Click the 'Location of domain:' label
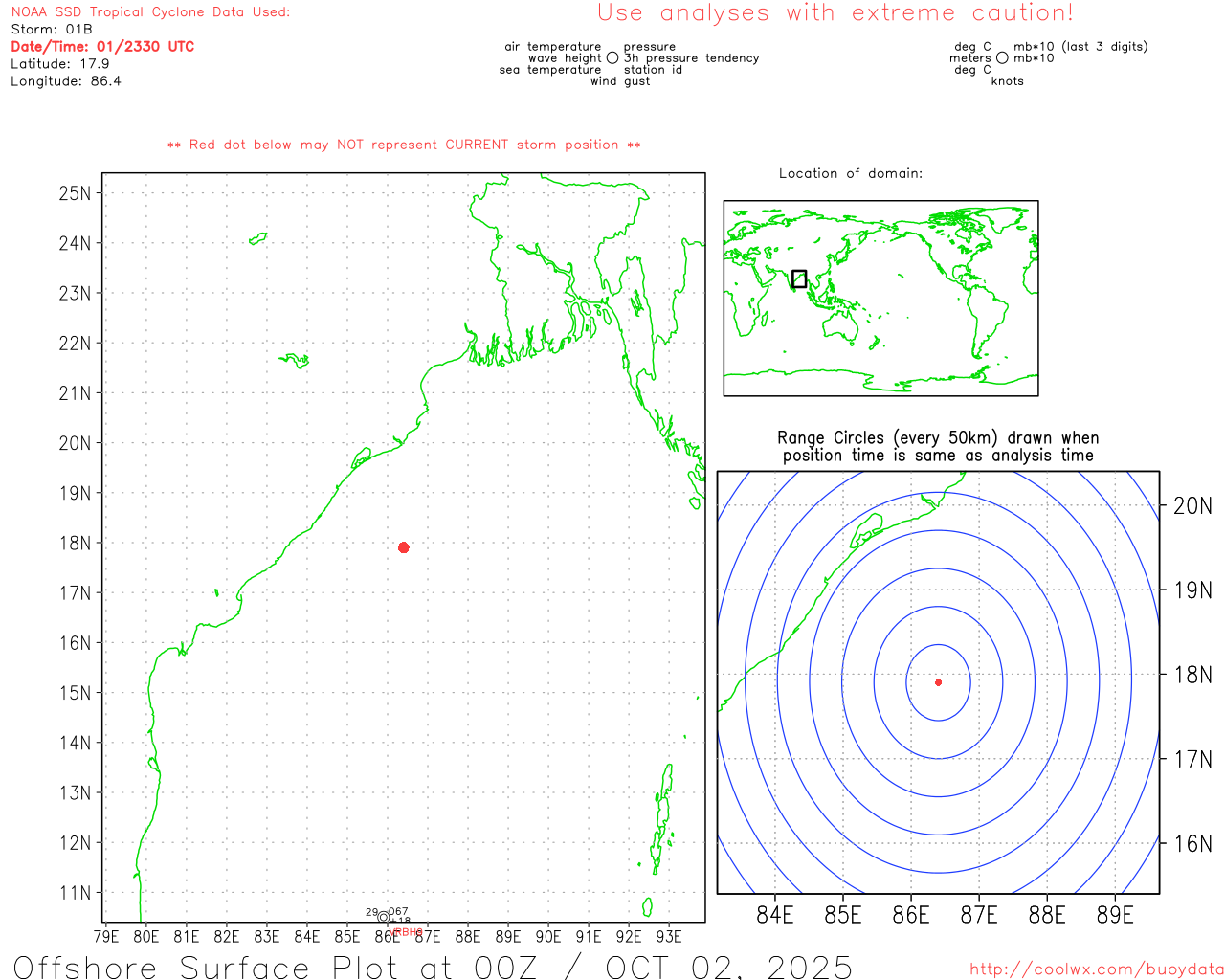The width and height of the screenshot is (1225, 980). (x=851, y=173)
